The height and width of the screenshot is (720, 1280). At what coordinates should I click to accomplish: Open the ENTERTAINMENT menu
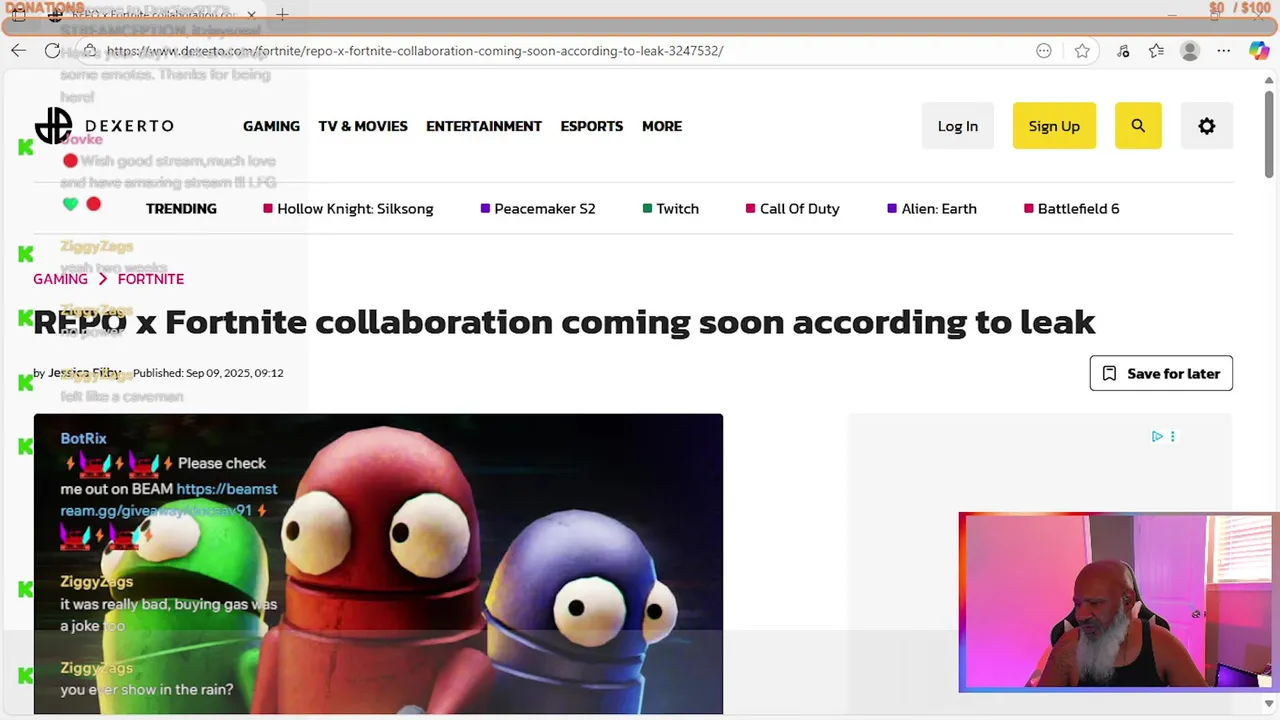(x=484, y=126)
